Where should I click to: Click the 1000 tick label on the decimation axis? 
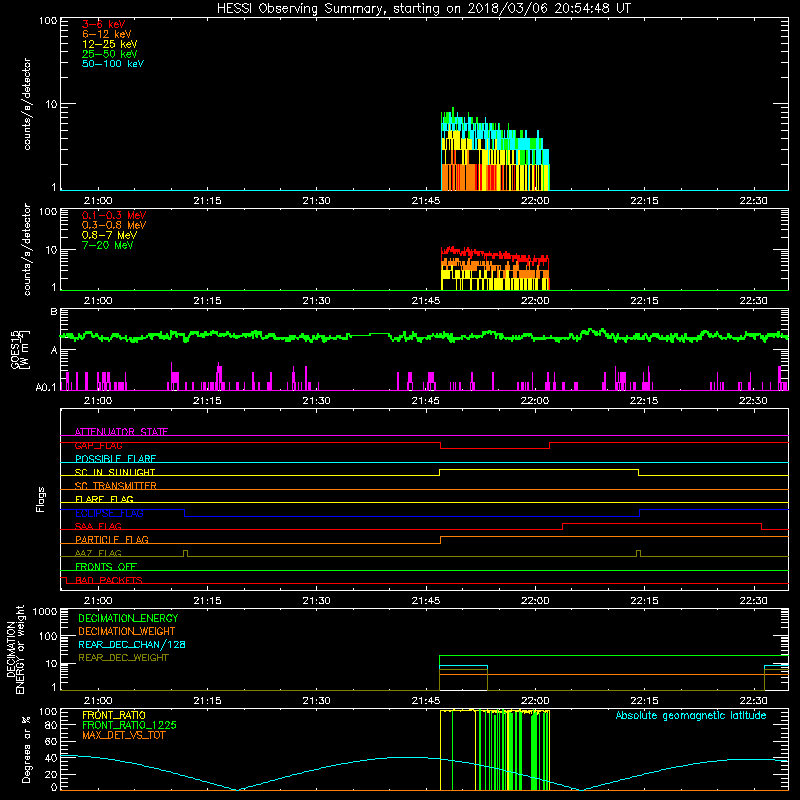(45, 611)
